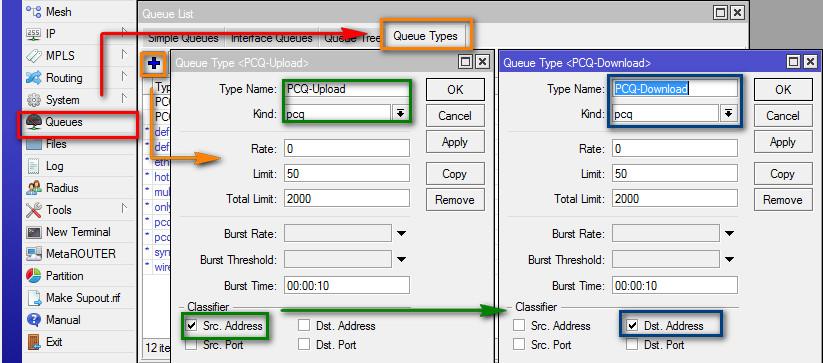Image resolution: width=823 pixels, height=363 pixels.
Task: Expand Burst Rate in PCQ-Download
Action: (x=730, y=233)
